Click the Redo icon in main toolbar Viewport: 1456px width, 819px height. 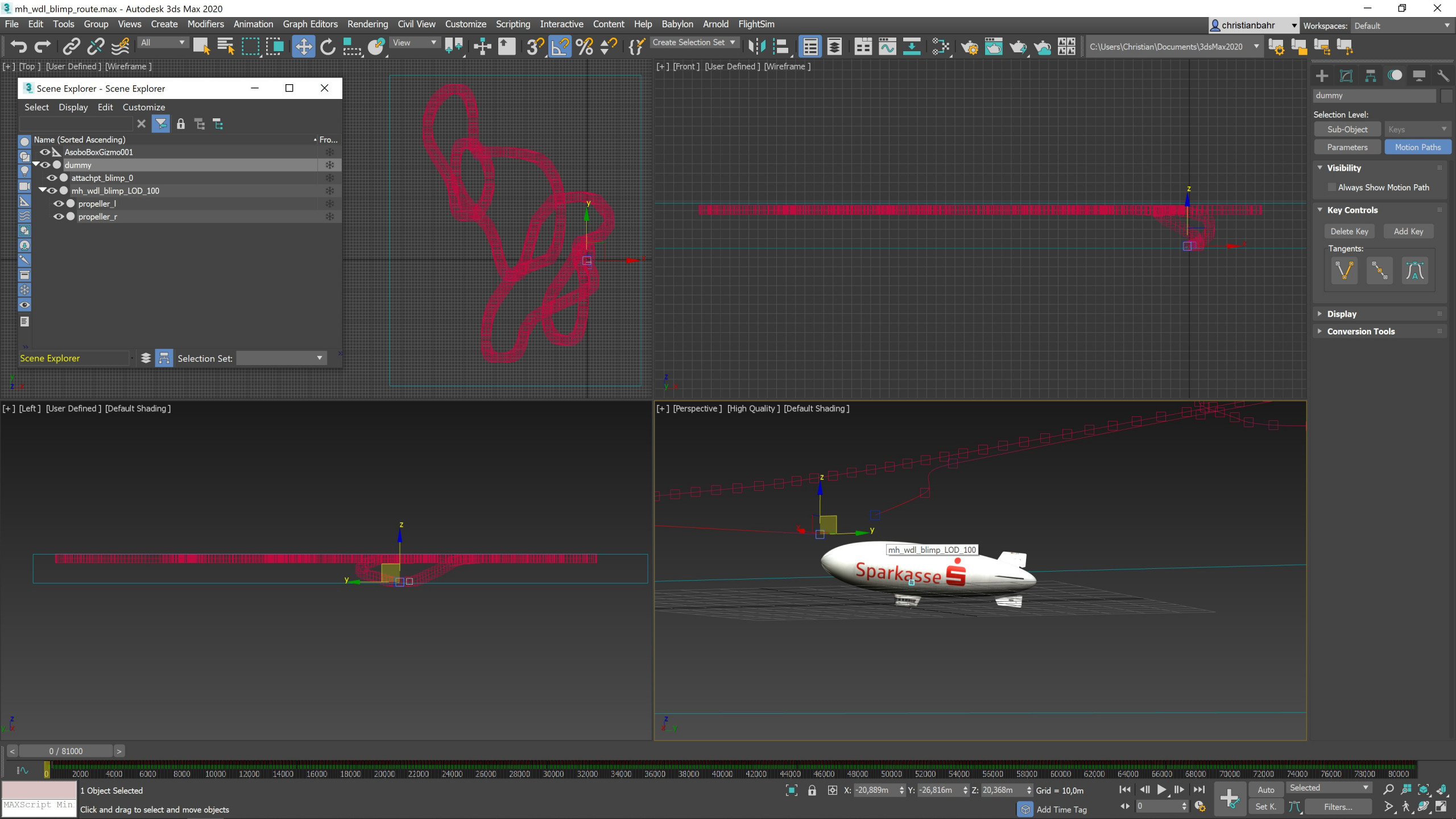[x=43, y=46]
